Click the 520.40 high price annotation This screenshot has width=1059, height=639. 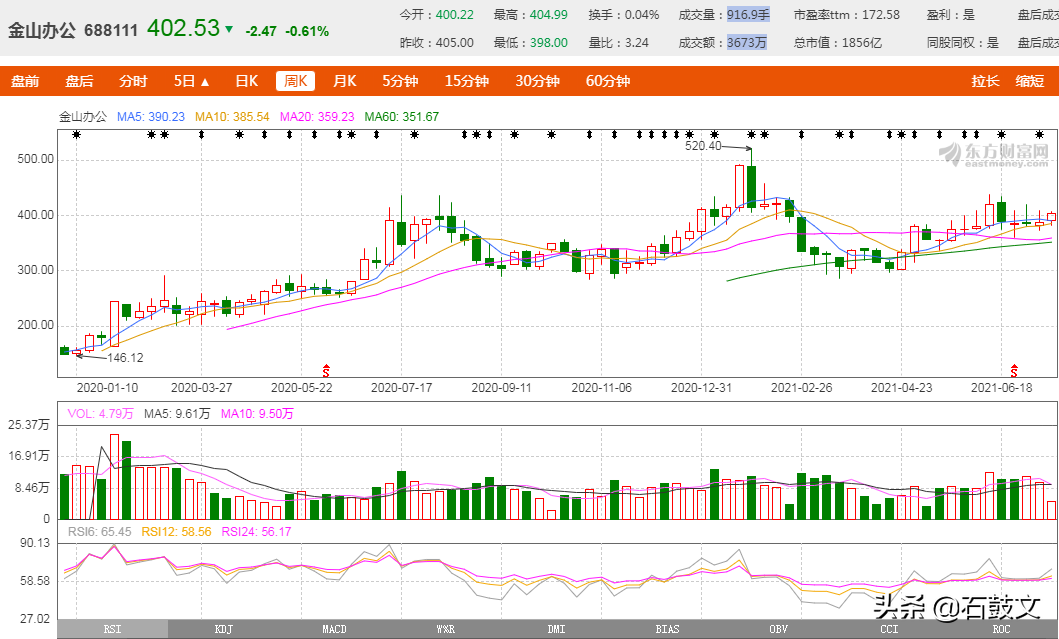tap(703, 146)
